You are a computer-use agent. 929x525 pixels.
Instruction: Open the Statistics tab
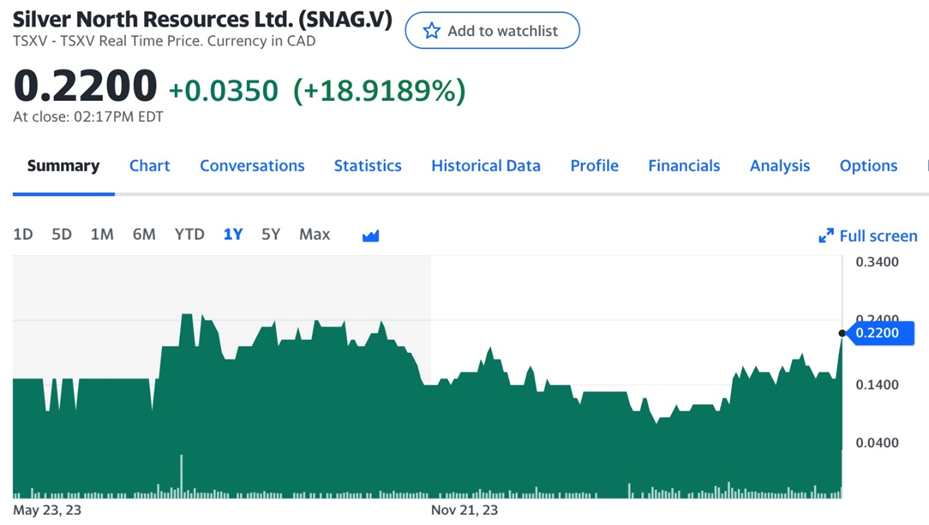368,166
